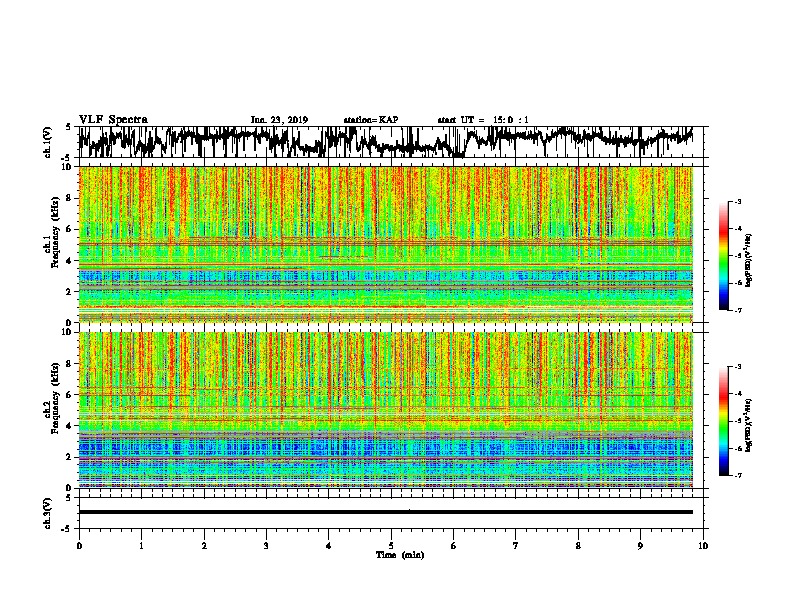The width and height of the screenshot is (792, 612).
Task: Click the ch.1 color bar log(PSD) label
Action: (749, 260)
